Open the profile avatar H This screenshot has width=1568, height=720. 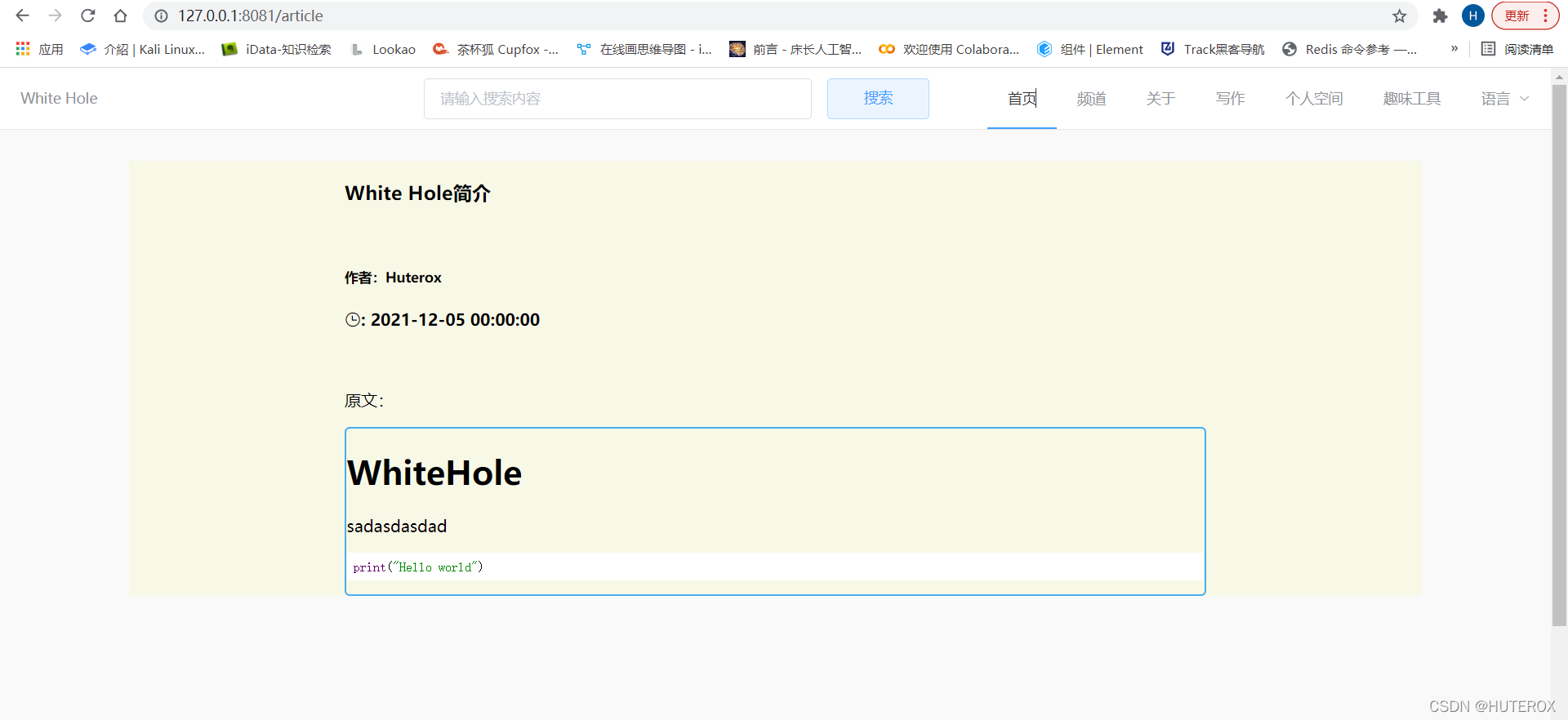(x=1472, y=16)
